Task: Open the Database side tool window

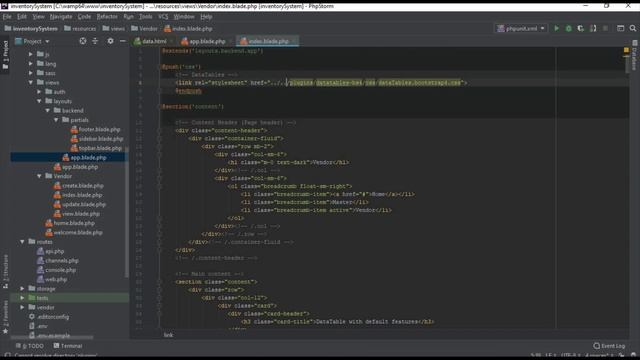Action: pyautogui.click(x=634, y=56)
